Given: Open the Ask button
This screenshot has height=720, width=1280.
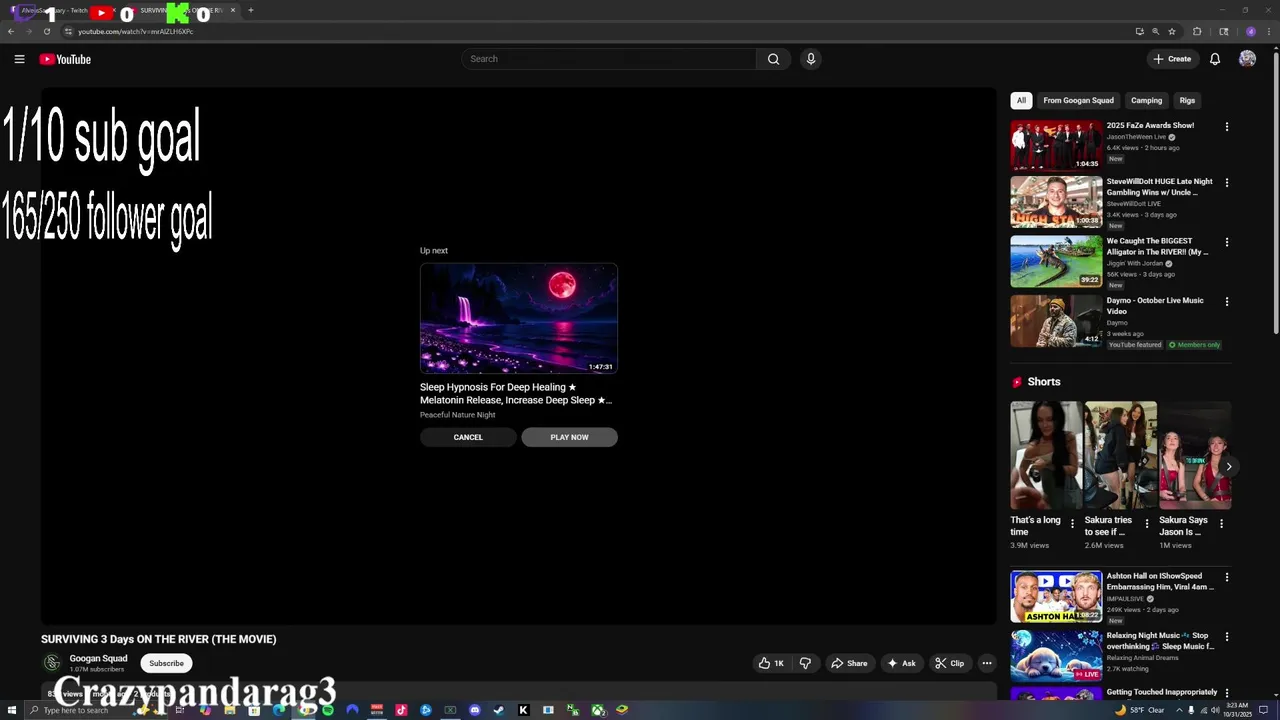Looking at the screenshot, I should (x=901, y=663).
